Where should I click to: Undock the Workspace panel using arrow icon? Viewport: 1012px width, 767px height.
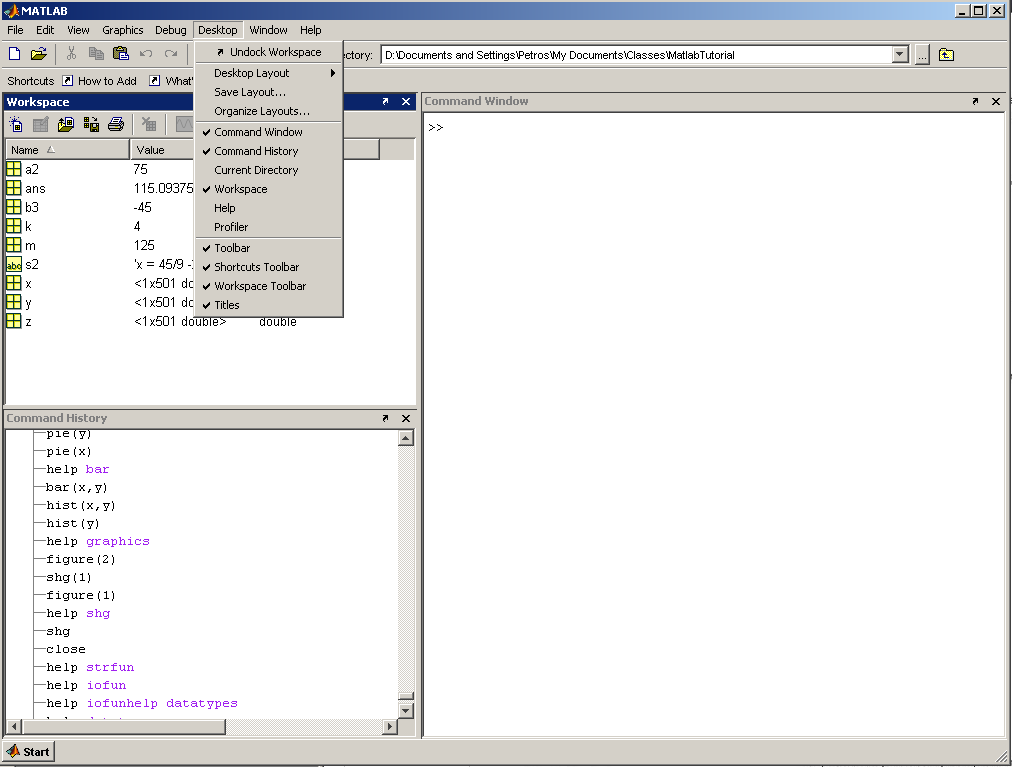[385, 101]
